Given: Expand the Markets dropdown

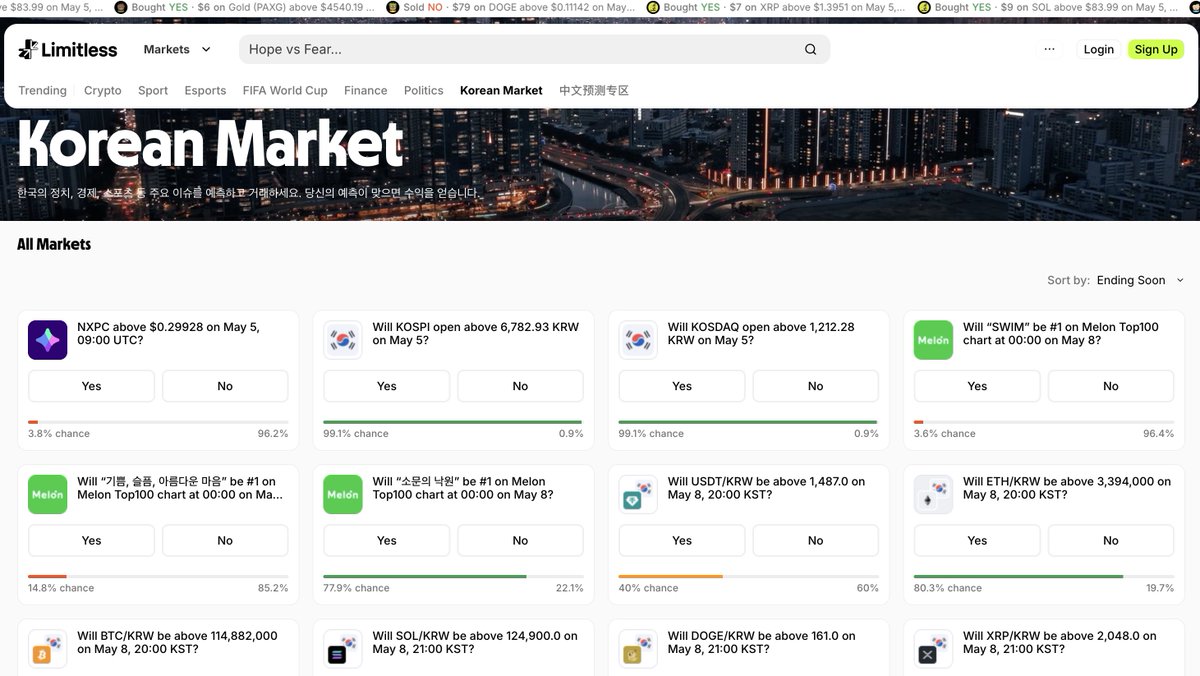Looking at the screenshot, I should click(177, 49).
